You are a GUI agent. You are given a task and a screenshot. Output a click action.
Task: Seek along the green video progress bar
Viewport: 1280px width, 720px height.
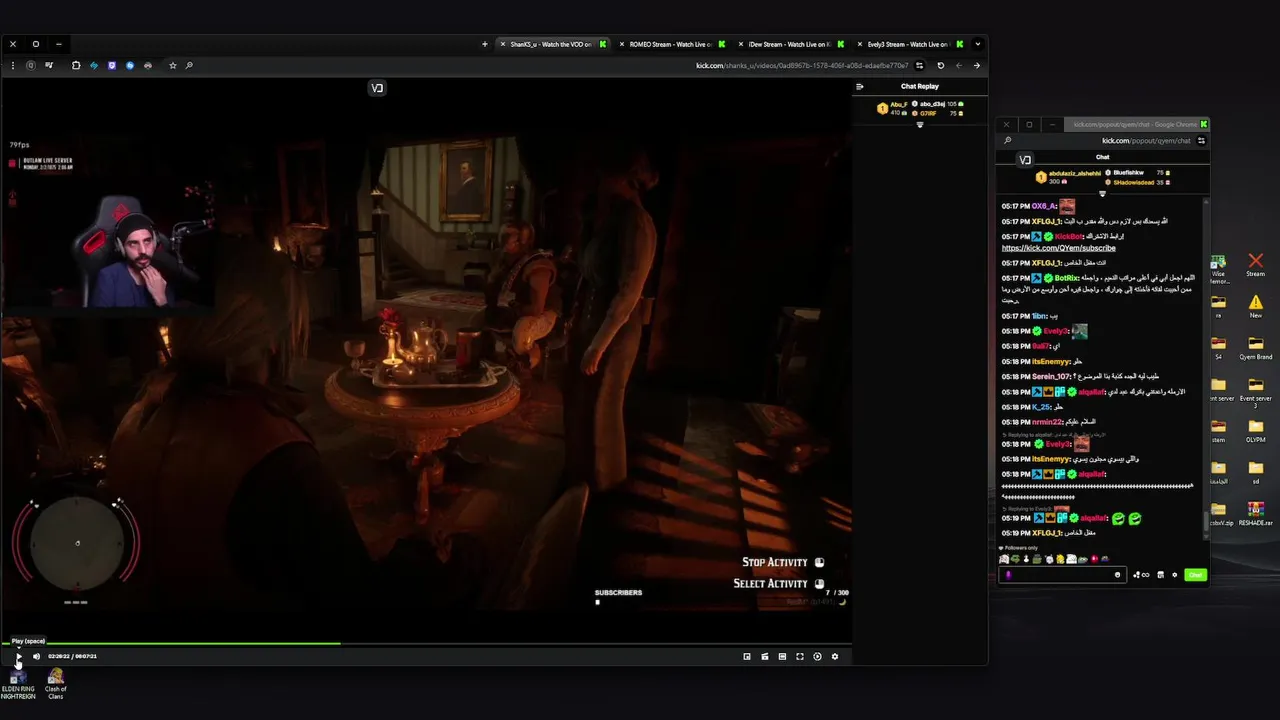pos(170,644)
